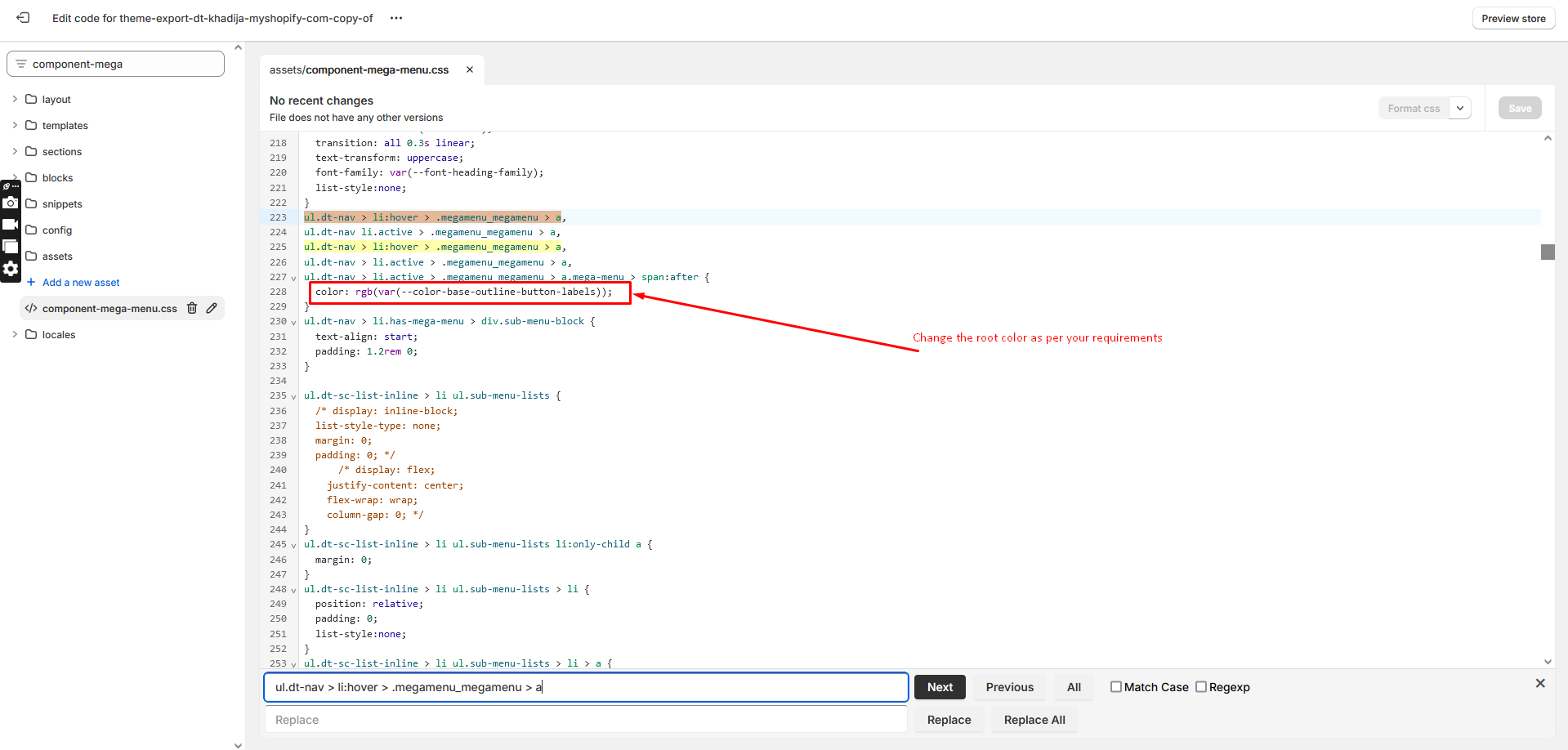Screen dimensions: 1568x750
Task: Click the code editor scrollbar thumb
Action: pos(1548,252)
